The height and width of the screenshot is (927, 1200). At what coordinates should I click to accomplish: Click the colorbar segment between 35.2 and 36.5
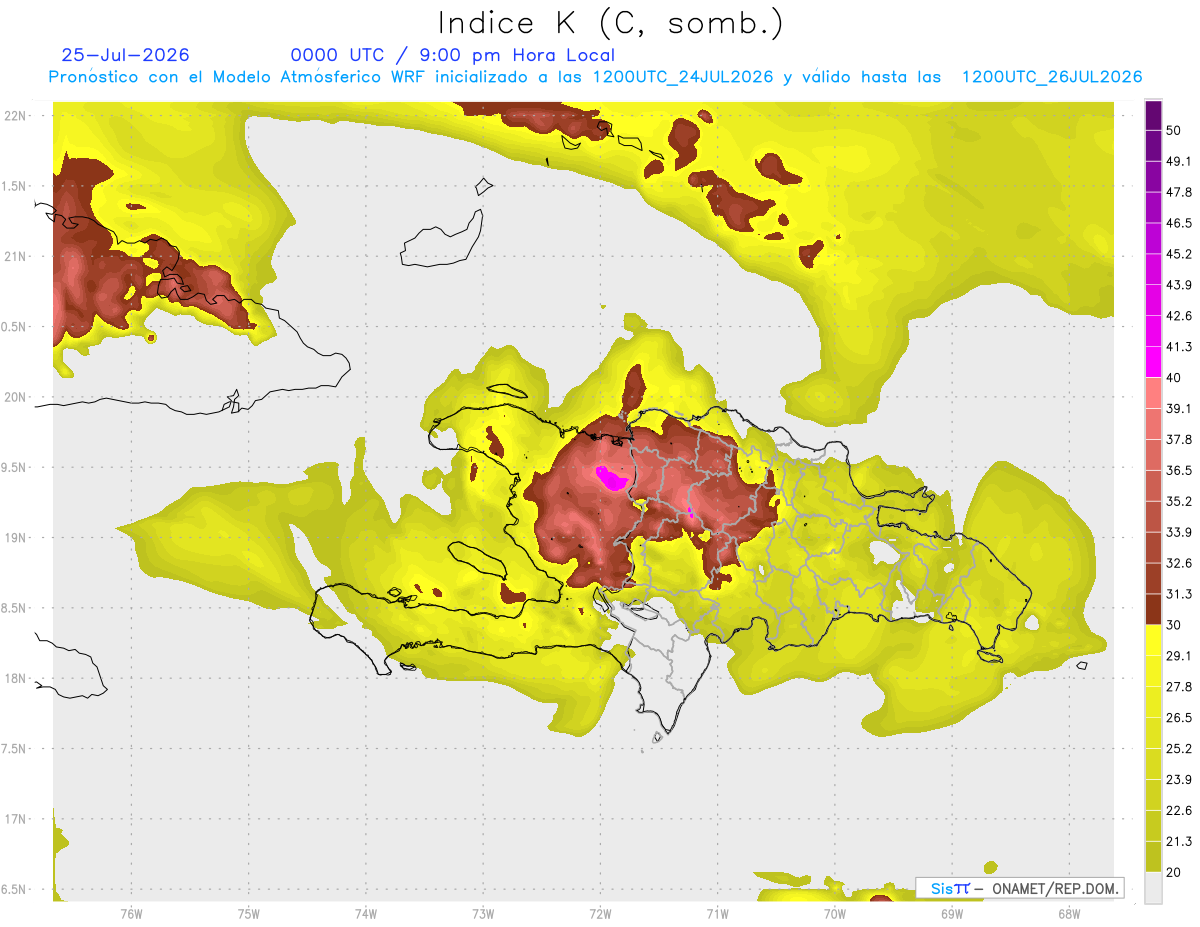point(1154,485)
